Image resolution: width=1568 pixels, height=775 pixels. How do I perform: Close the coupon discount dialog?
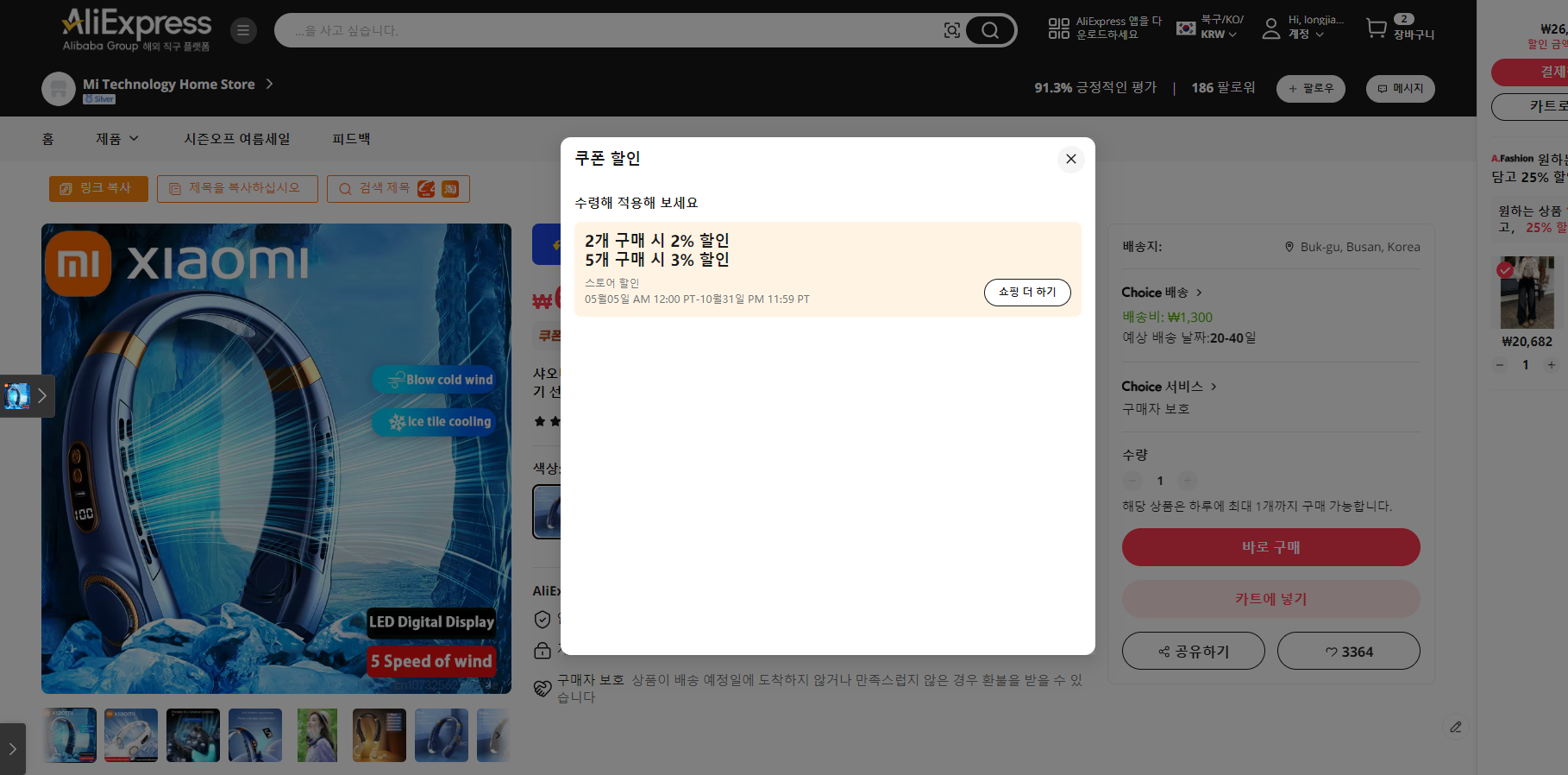(1070, 159)
